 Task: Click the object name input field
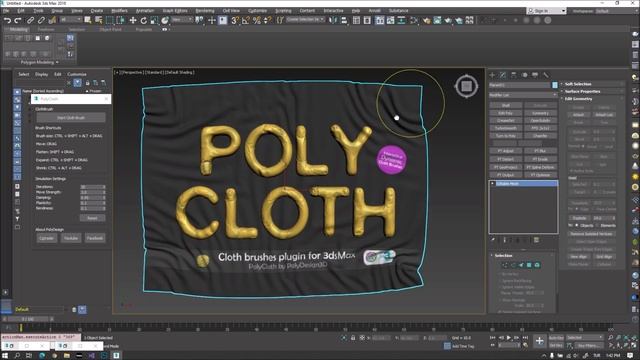pos(520,85)
